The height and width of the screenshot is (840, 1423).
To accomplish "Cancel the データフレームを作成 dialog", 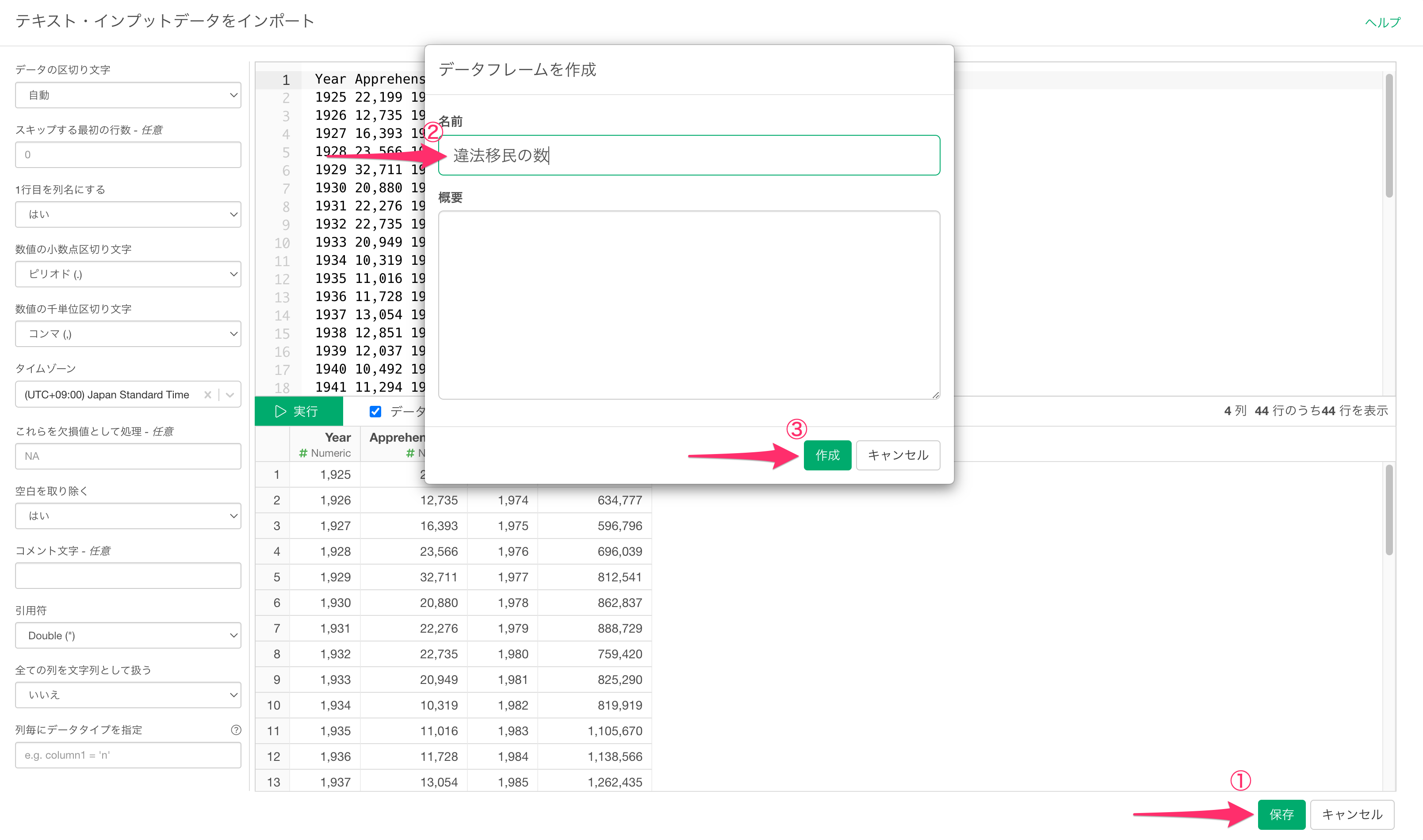I will pos(898,455).
